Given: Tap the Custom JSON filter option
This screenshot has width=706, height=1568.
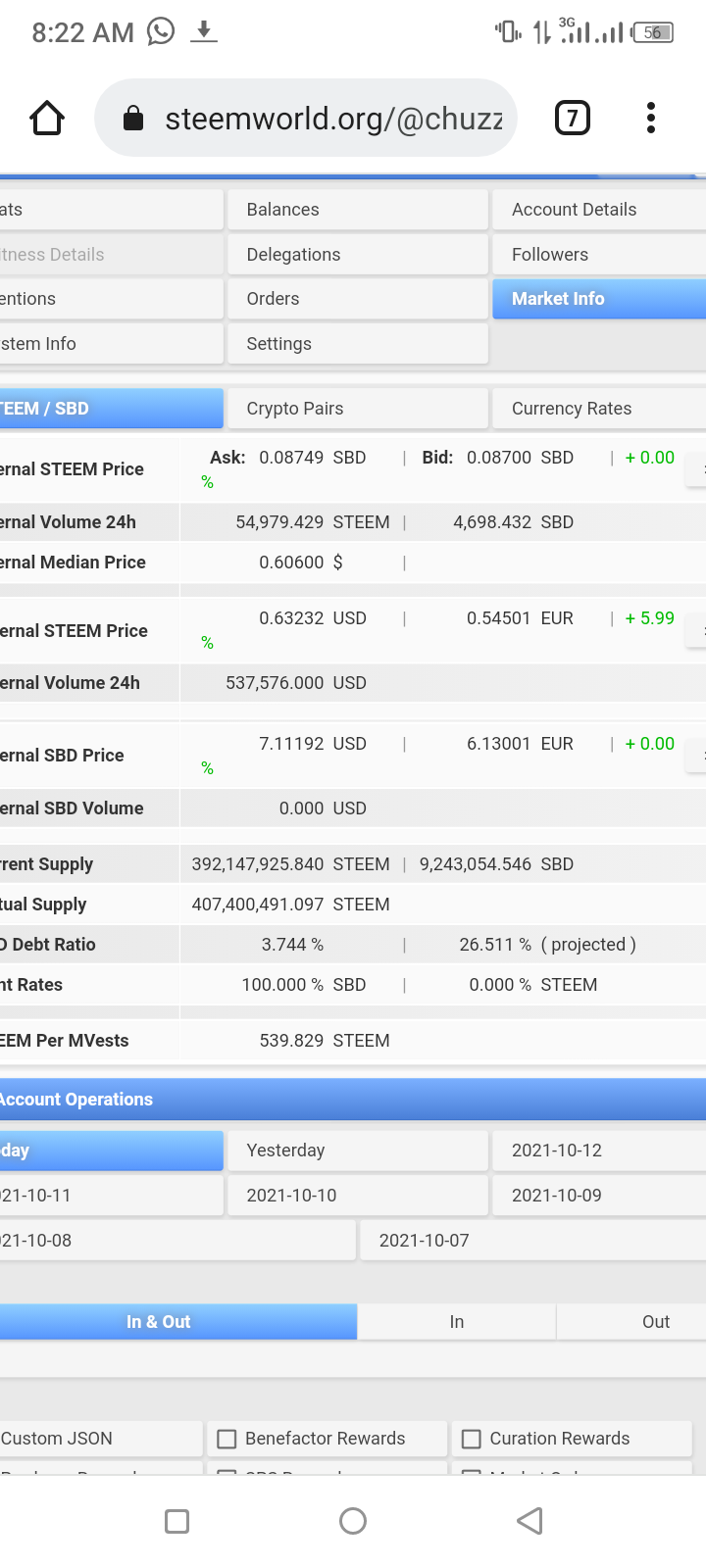Looking at the screenshot, I should 101,1439.
